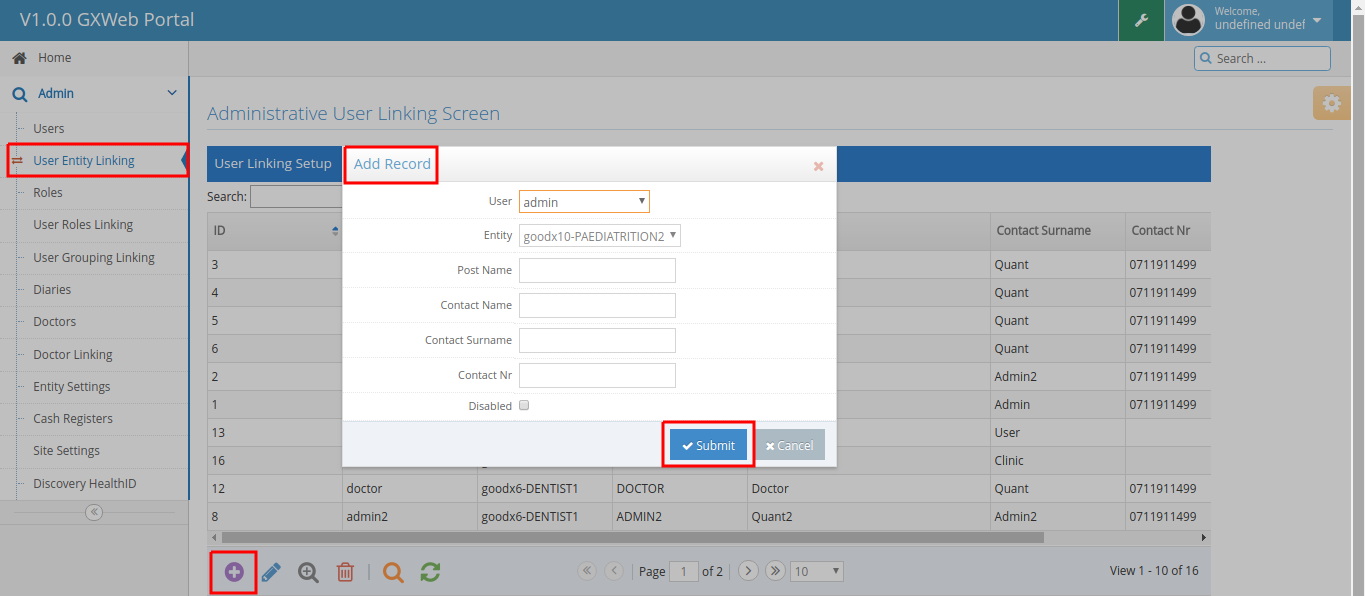Click the red trash delete icon
Image resolution: width=1365 pixels, height=596 pixels.
tap(345, 572)
